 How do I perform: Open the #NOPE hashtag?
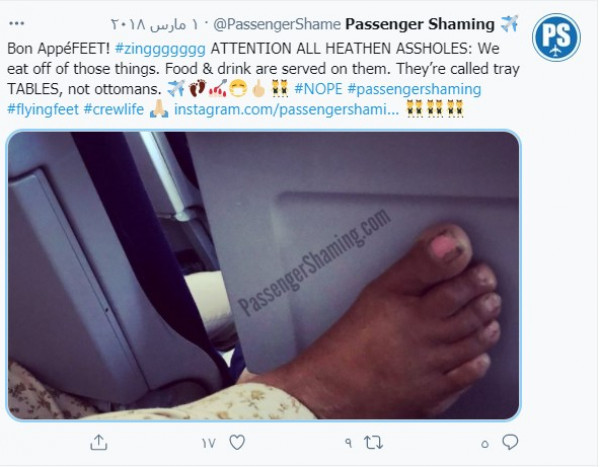318,89
